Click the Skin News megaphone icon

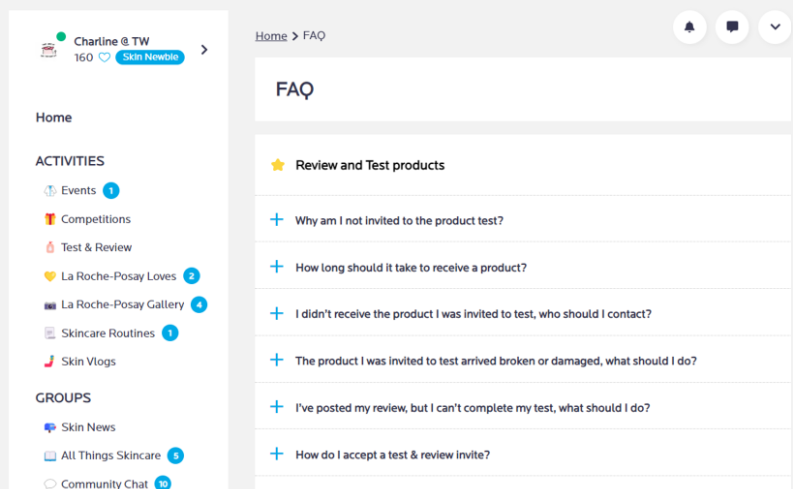pos(49,427)
